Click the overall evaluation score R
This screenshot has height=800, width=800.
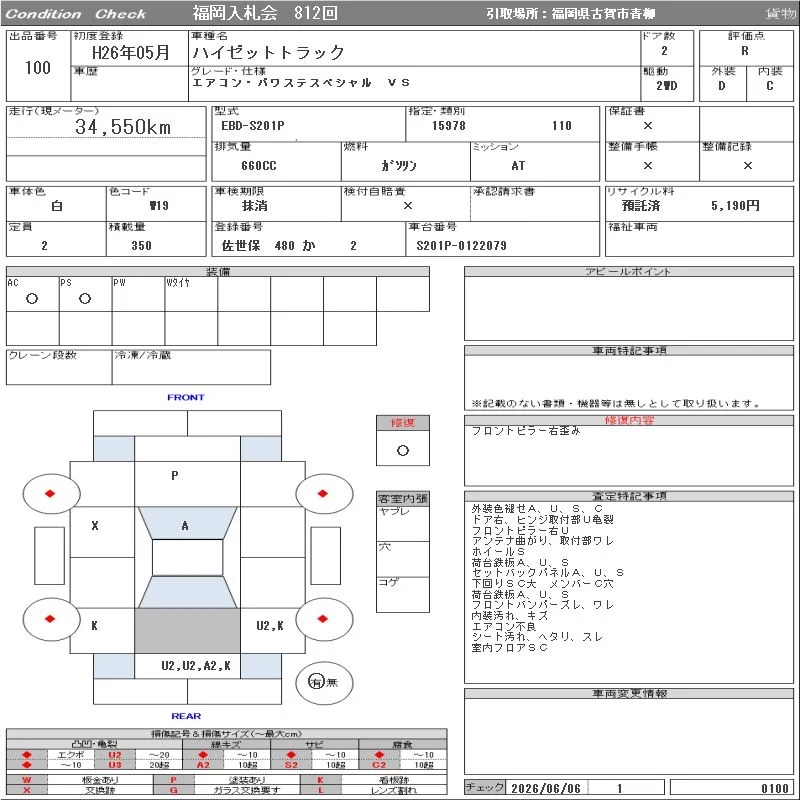click(745, 51)
